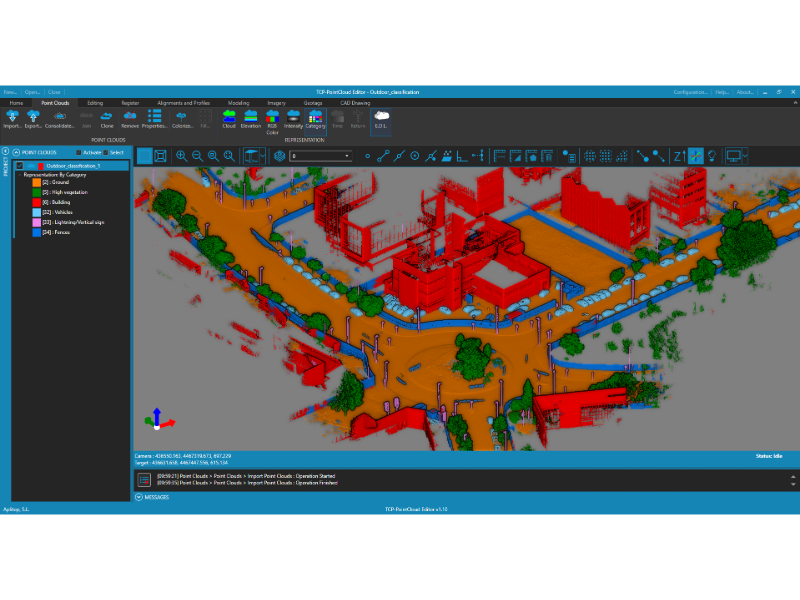
Task: Toggle the Activate checkbox
Action: click(x=79, y=153)
